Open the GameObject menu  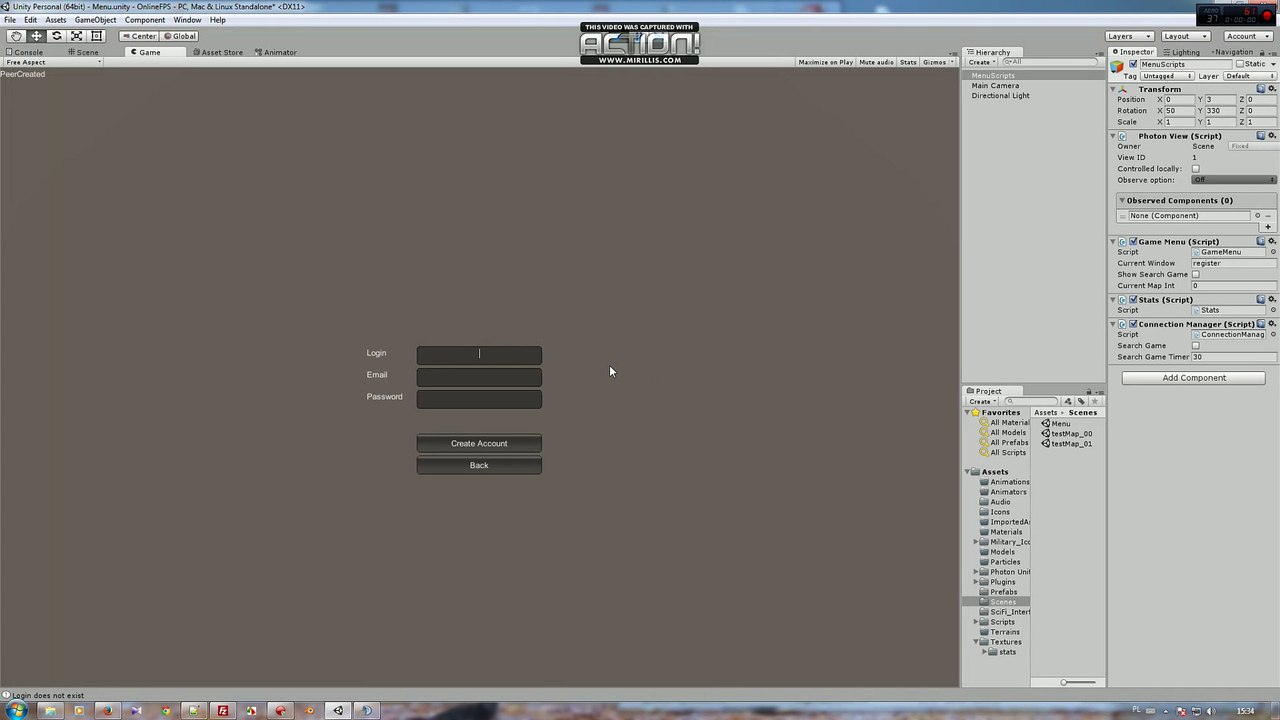coord(95,20)
